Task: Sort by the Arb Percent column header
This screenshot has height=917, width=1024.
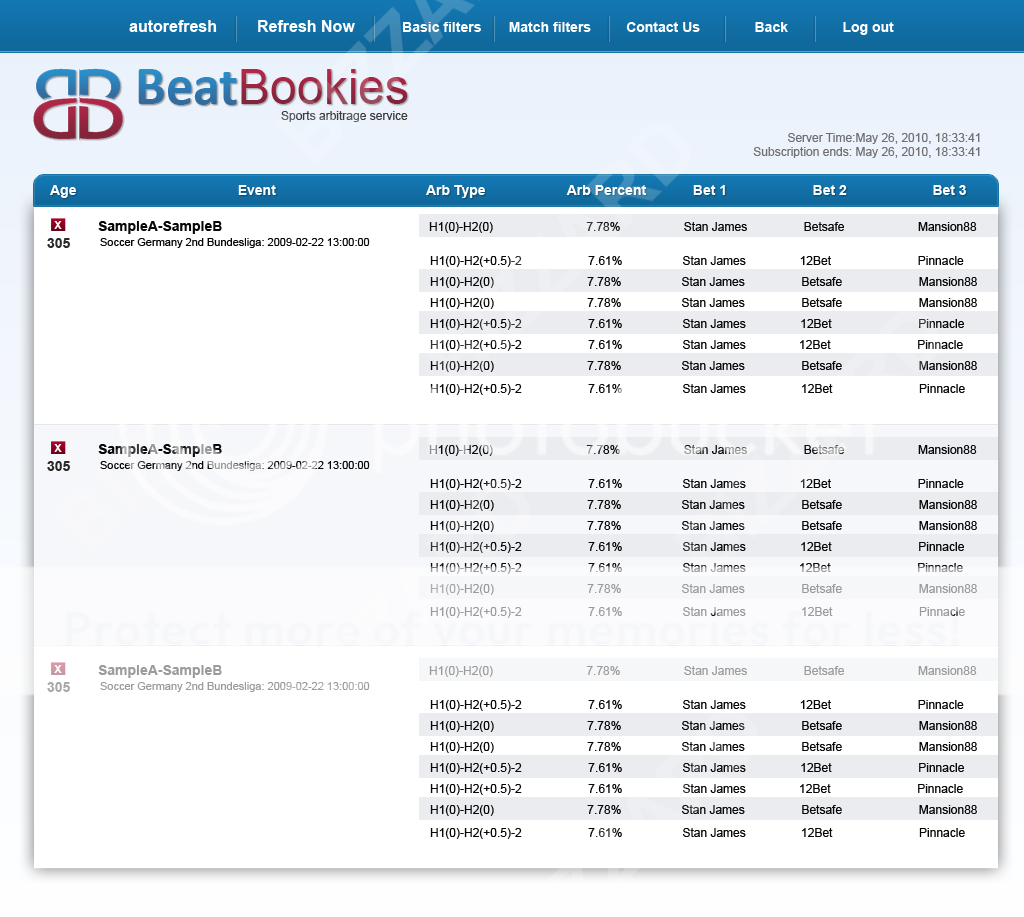Action: point(606,190)
